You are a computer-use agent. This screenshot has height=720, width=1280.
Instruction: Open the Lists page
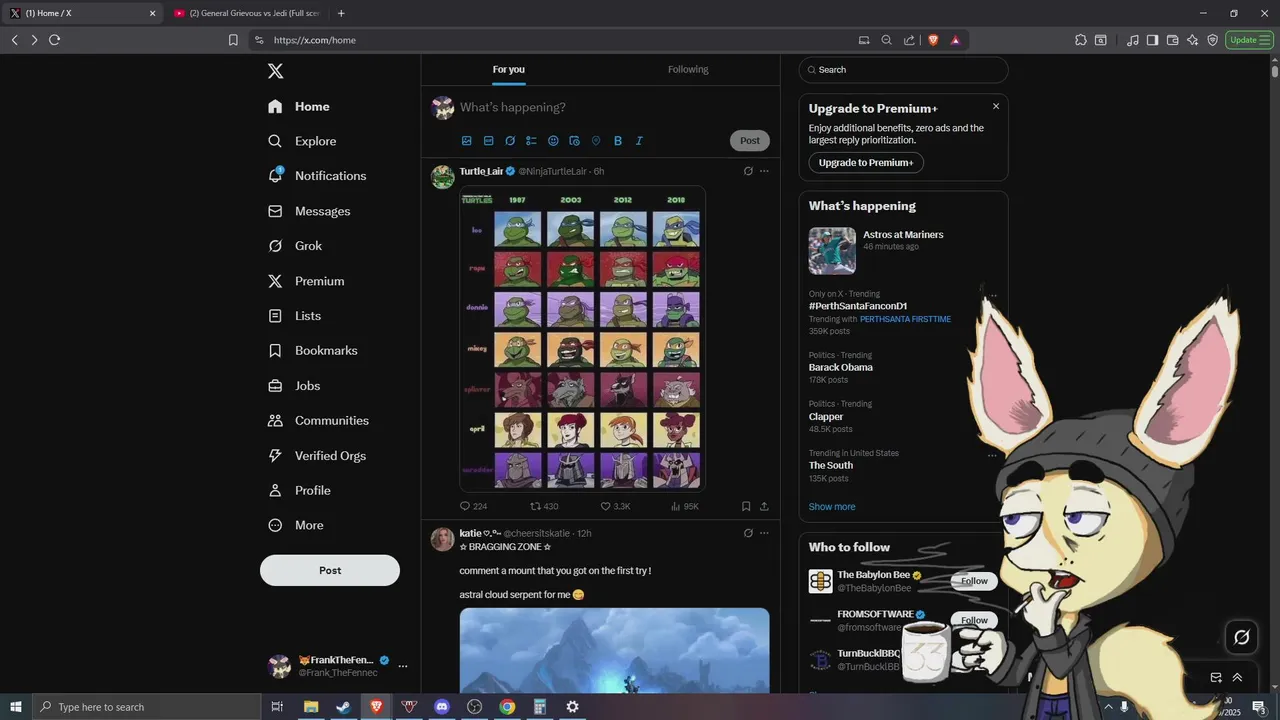tap(294, 316)
